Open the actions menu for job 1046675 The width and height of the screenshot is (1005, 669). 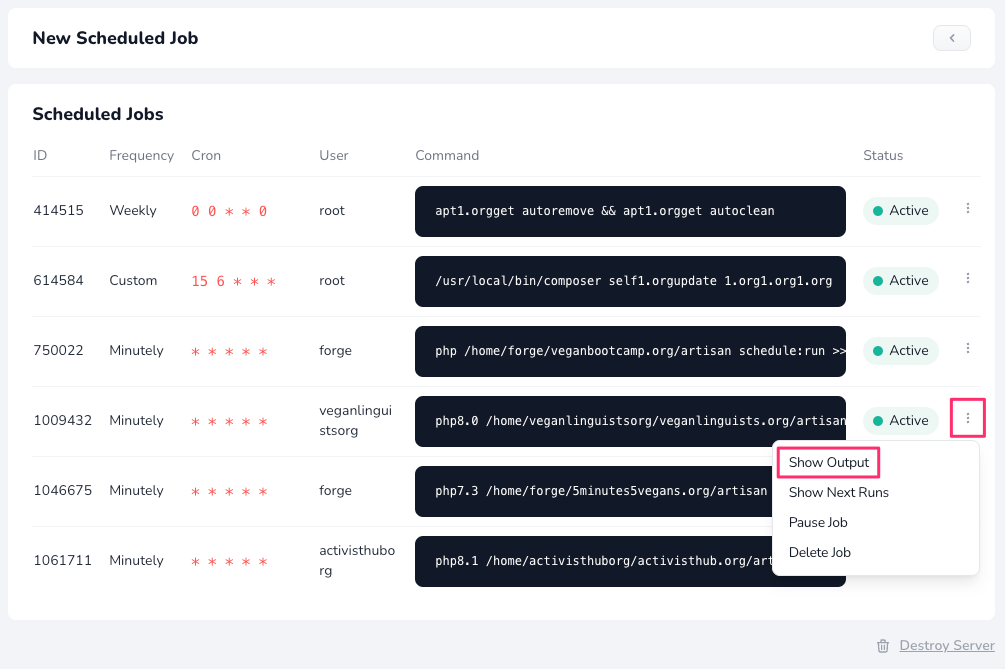[x=967, y=490]
